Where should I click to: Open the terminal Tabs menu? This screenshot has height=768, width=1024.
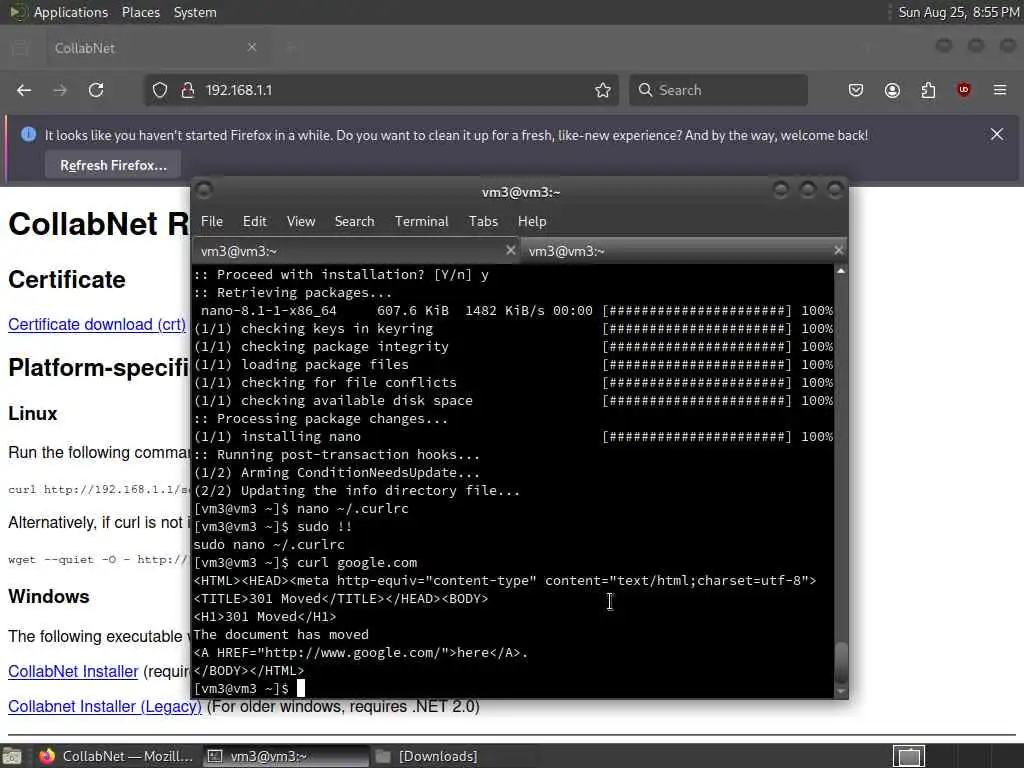coord(483,221)
